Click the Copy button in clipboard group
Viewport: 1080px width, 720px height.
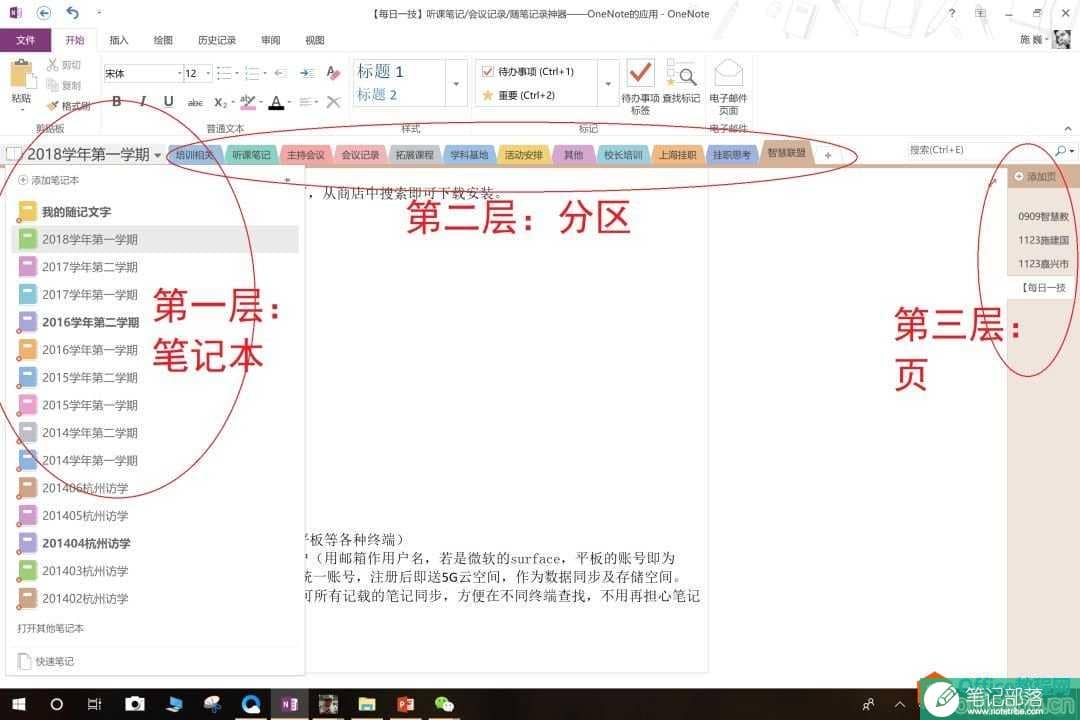click(63, 85)
